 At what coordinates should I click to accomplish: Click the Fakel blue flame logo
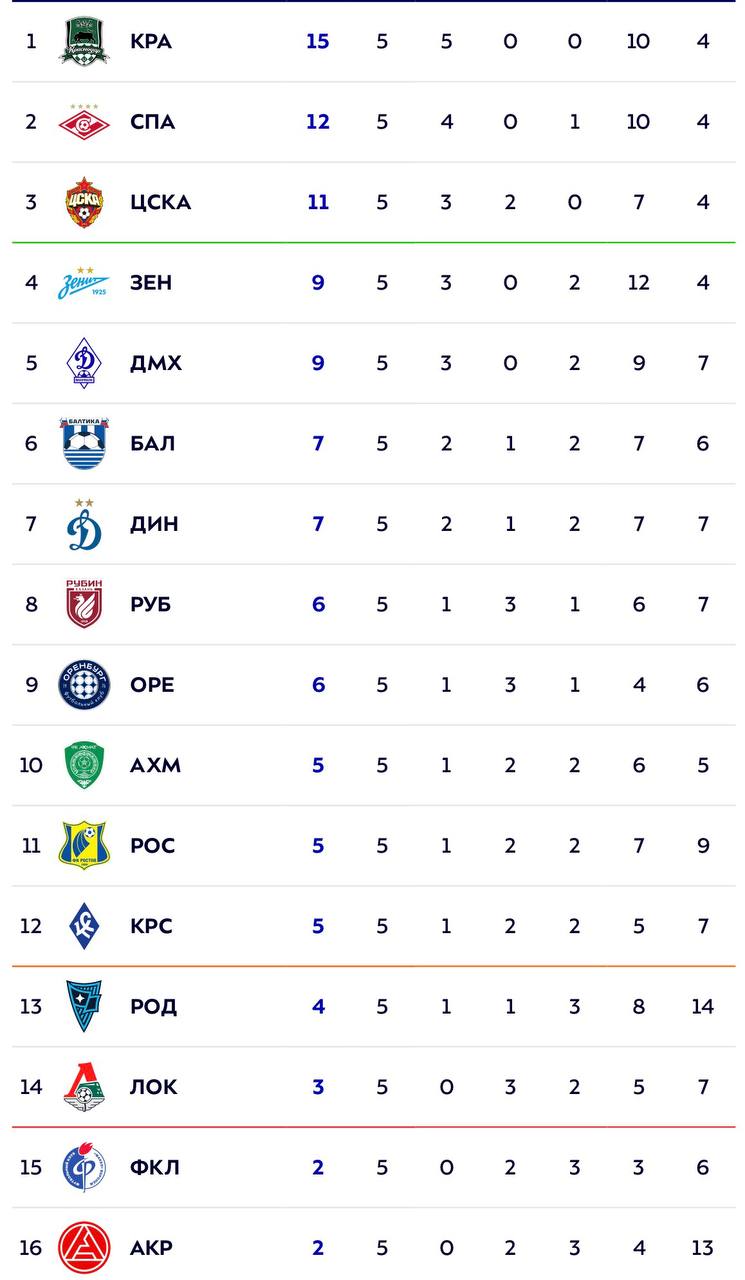click(83, 1167)
